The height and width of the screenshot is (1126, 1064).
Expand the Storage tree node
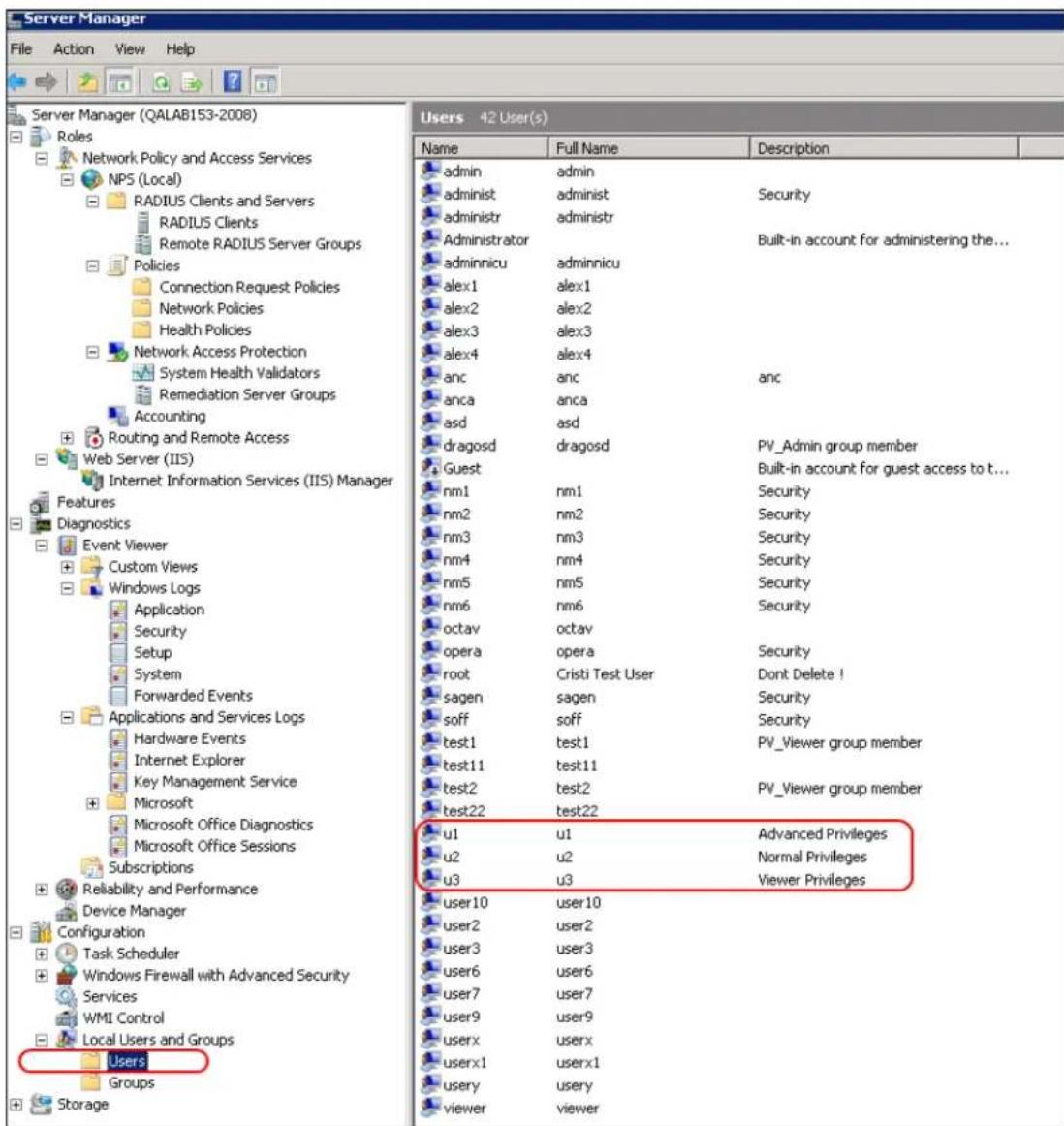[x=16, y=1105]
